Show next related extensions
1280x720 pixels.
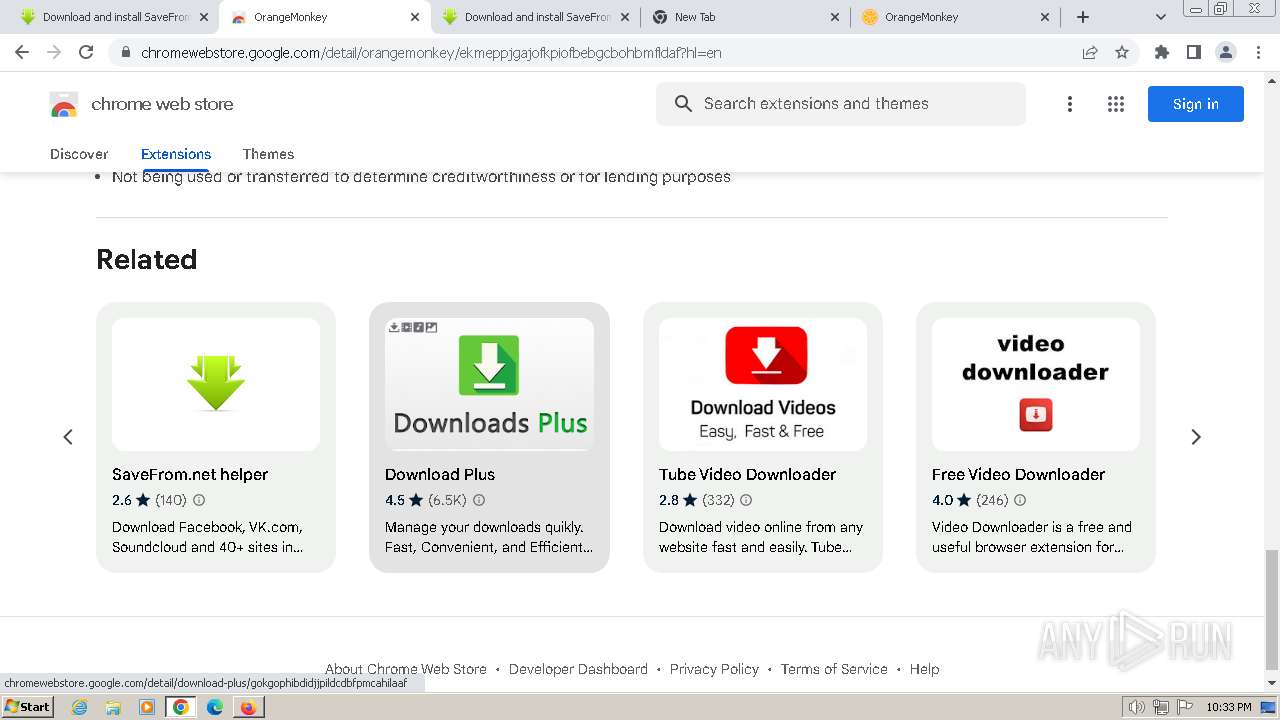(x=1196, y=437)
